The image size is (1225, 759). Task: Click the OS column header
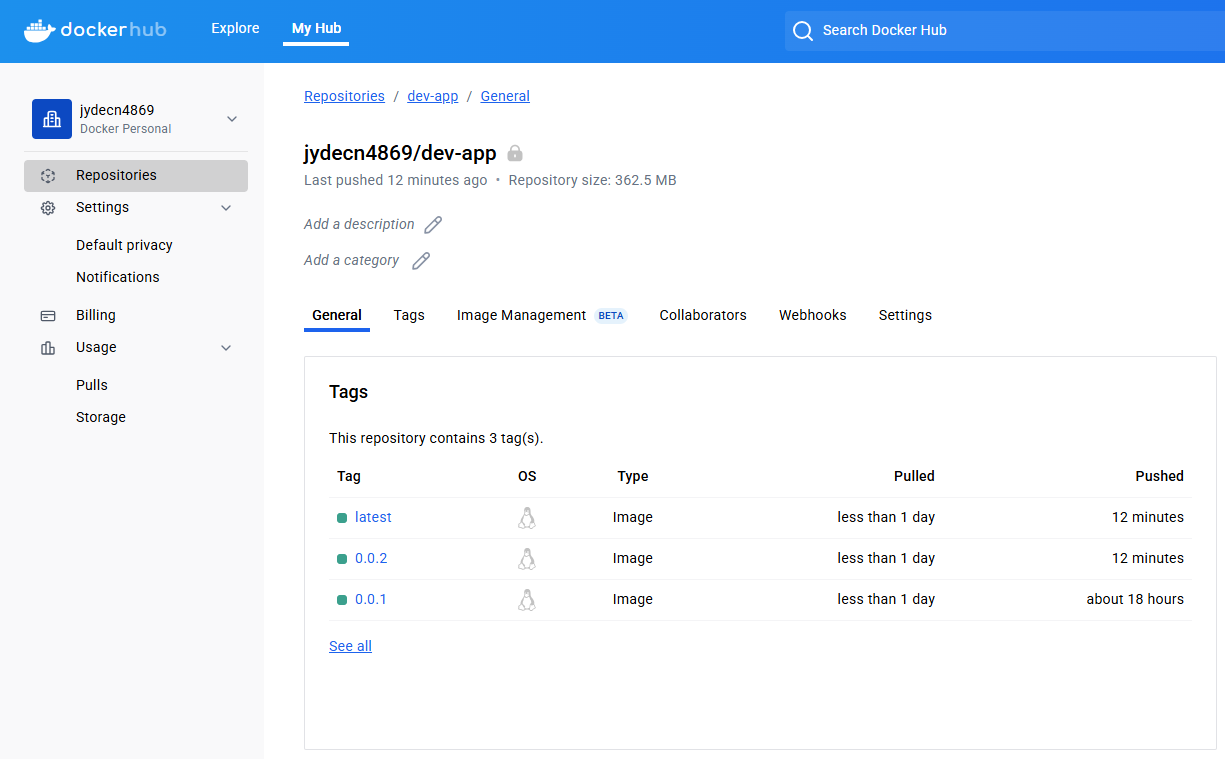tap(527, 476)
